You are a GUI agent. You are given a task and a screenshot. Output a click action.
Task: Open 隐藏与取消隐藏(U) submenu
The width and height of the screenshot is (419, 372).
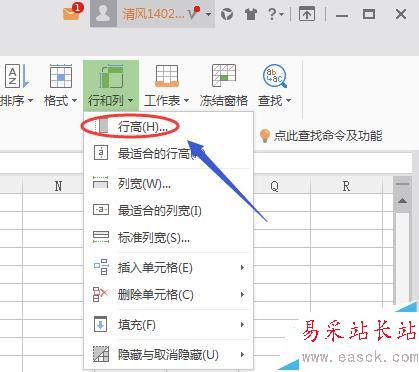tap(168, 355)
